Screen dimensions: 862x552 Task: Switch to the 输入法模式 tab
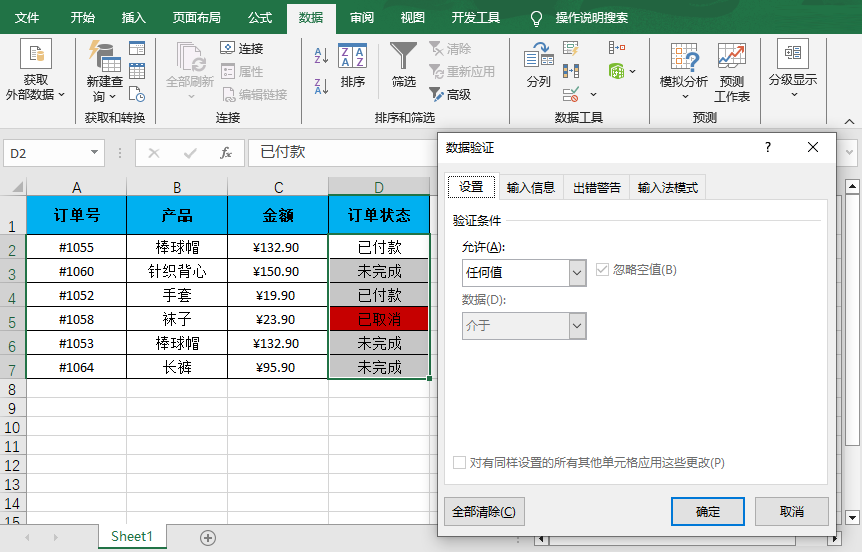(x=667, y=187)
